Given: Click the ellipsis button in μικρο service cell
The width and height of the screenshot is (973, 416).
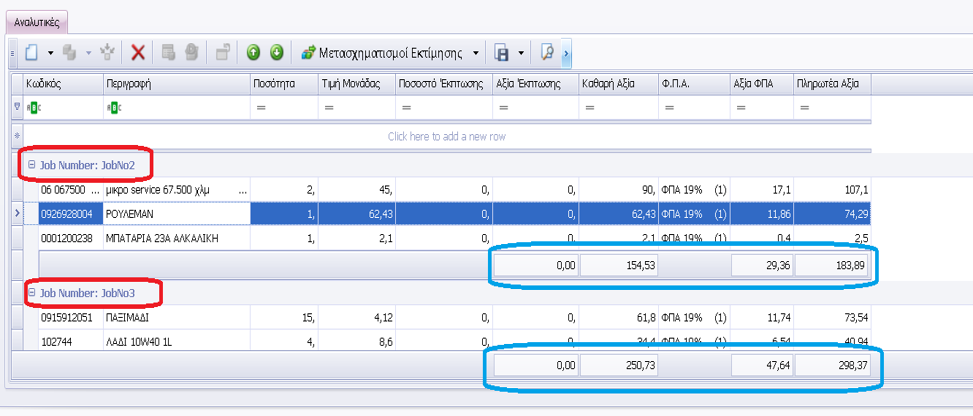Looking at the screenshot, I should (244, 189).
